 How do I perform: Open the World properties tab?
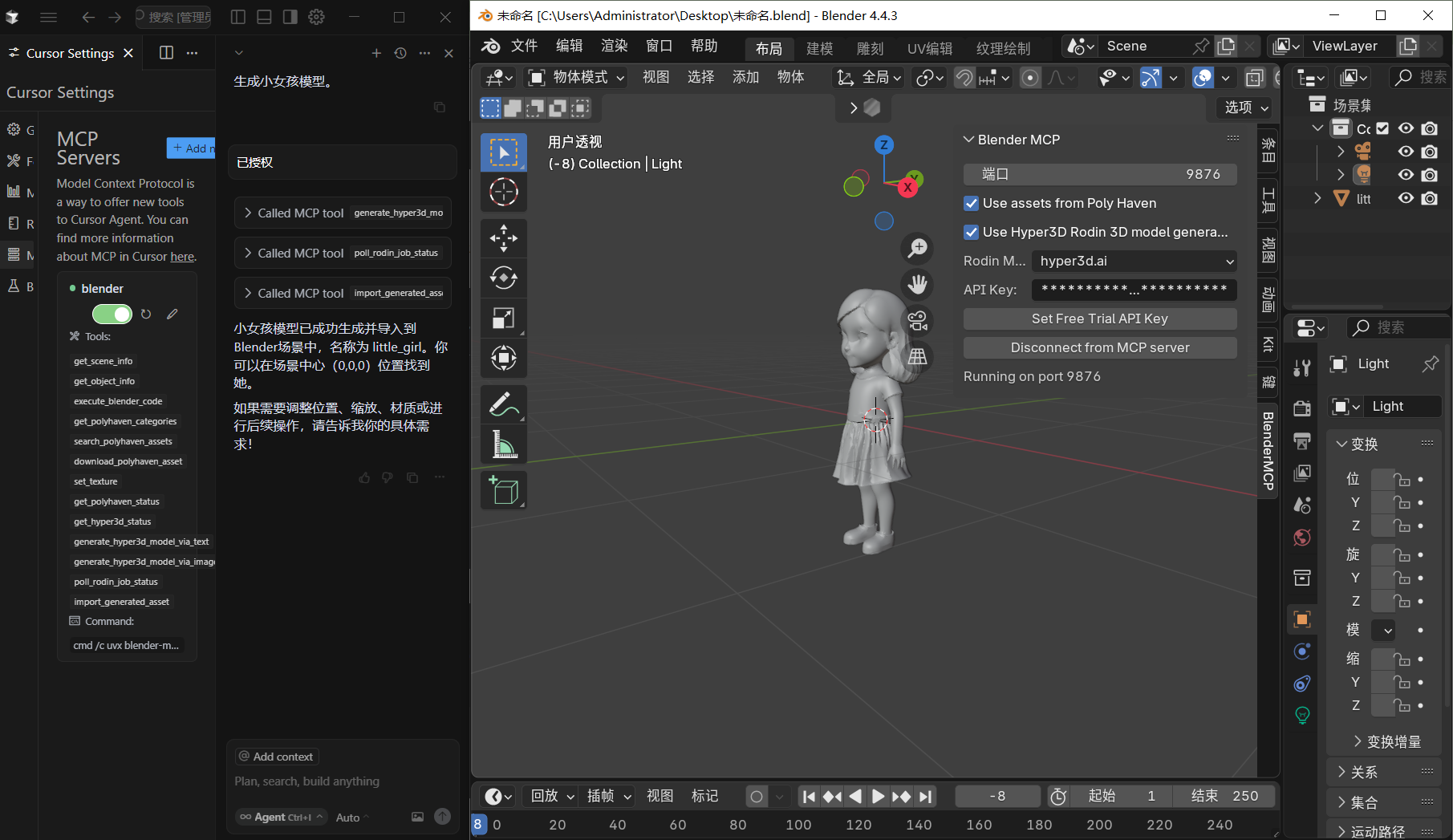click(1301, 537)
